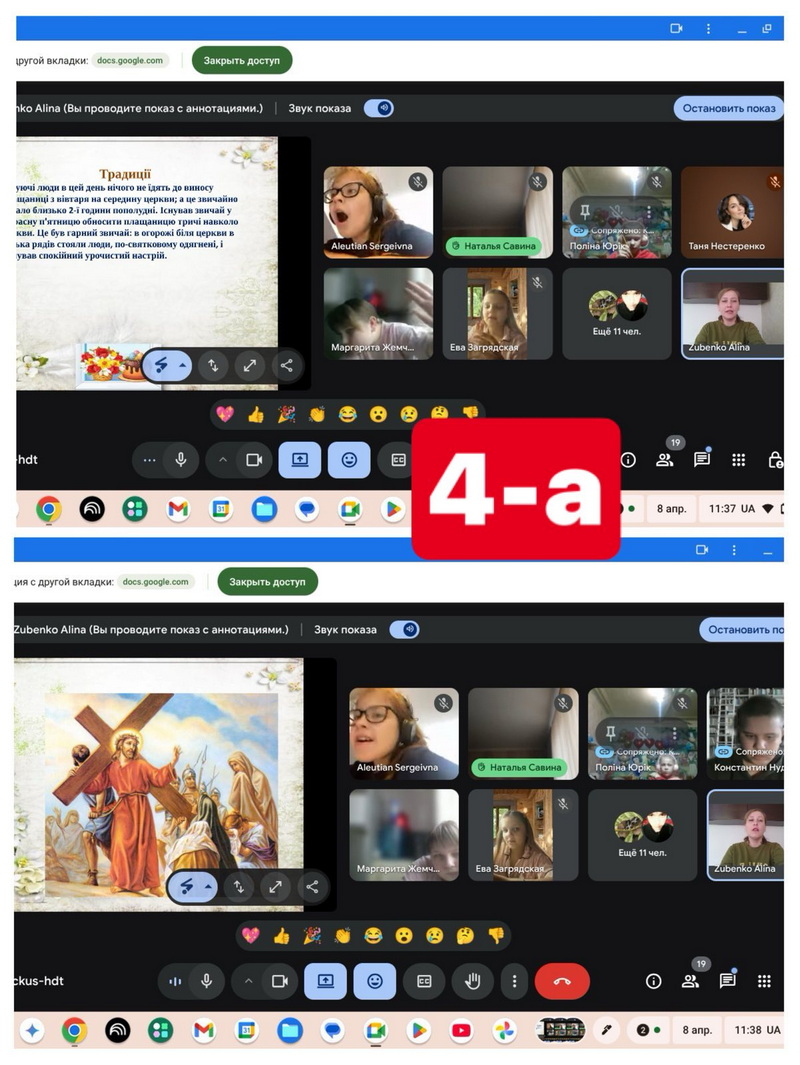The height and width of the screenshot is (1065, 800).
Task: Expand the presentation using the lower fullscreen arrows icon
Action: pyautogui.click(x=275, y=886)
